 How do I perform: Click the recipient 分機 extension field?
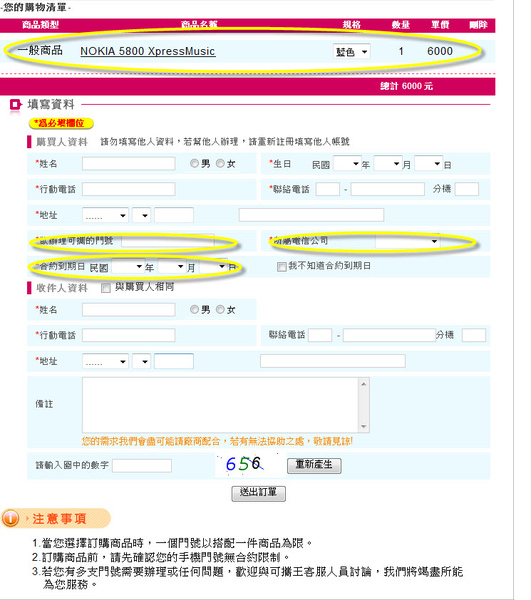point(474,335)
